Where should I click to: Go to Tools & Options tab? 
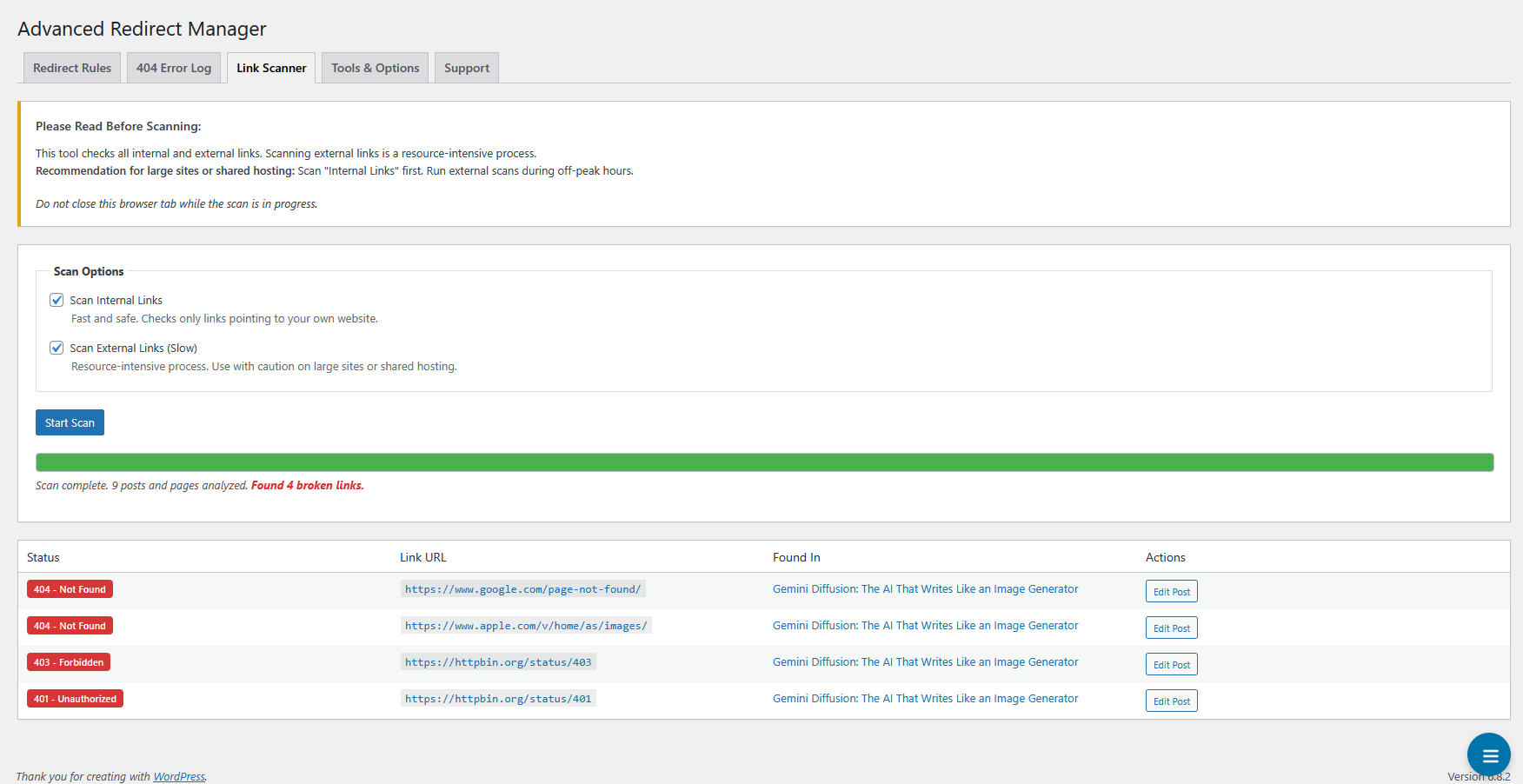pos(375,68)
